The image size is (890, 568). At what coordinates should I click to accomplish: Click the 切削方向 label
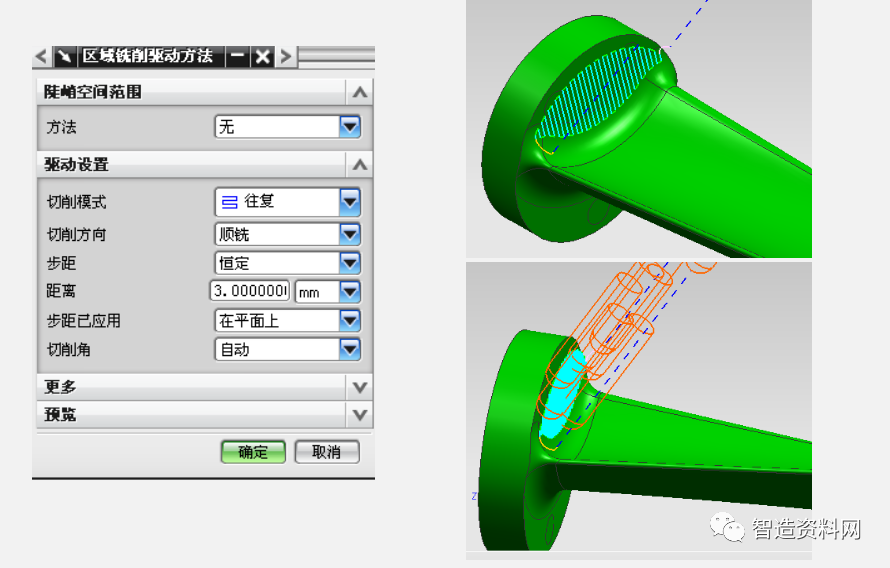77,234
